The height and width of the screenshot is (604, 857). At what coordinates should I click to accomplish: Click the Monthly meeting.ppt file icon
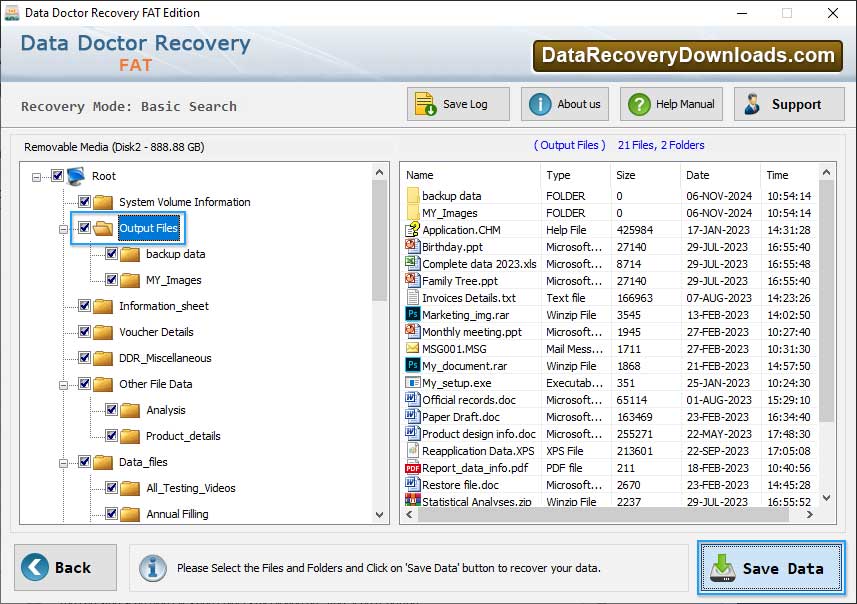click(413, 331)
